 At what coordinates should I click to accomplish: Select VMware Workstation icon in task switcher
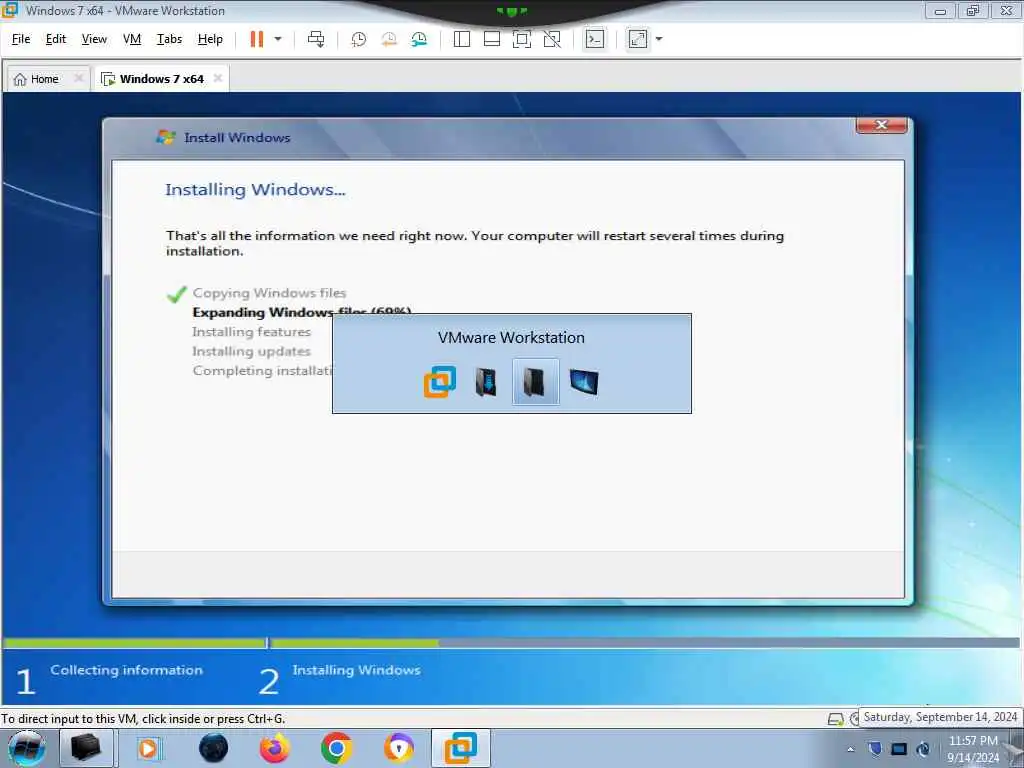pos(440,382)
